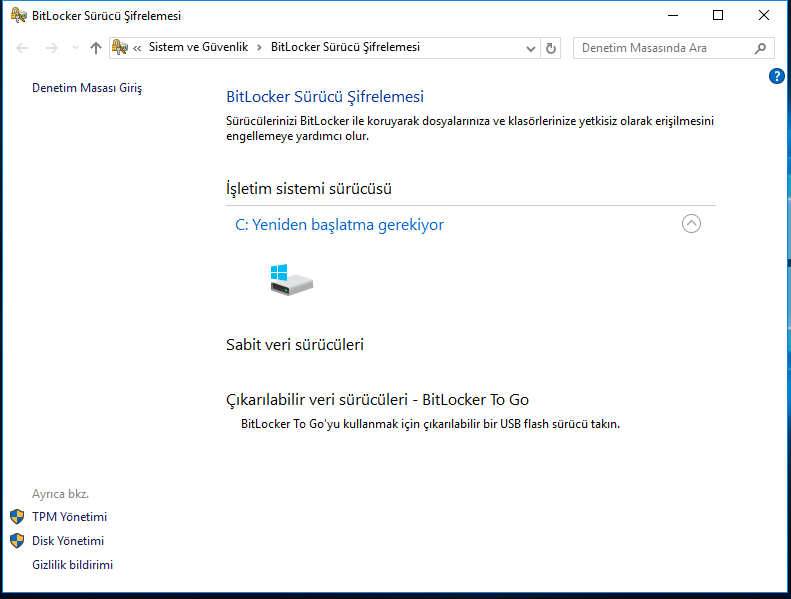Image resolution: width=791 pixels, height=599 pixels.
Task: Navigate to Sistem ve Güvenlik breadcrumb
Action: click(198, 47)
